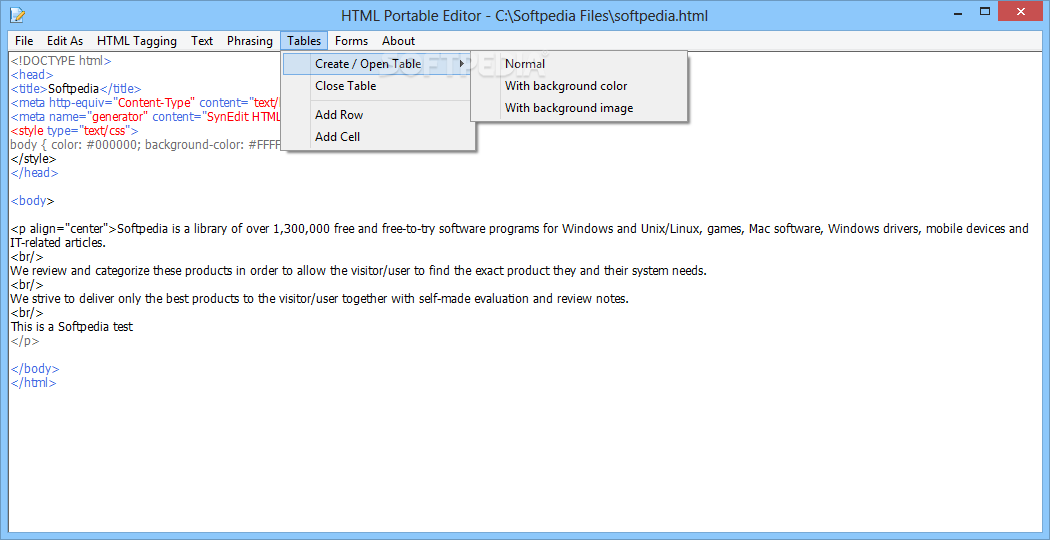
Task: Choose Add Cell from Tables menu
Action: click(x=378, y=137)
